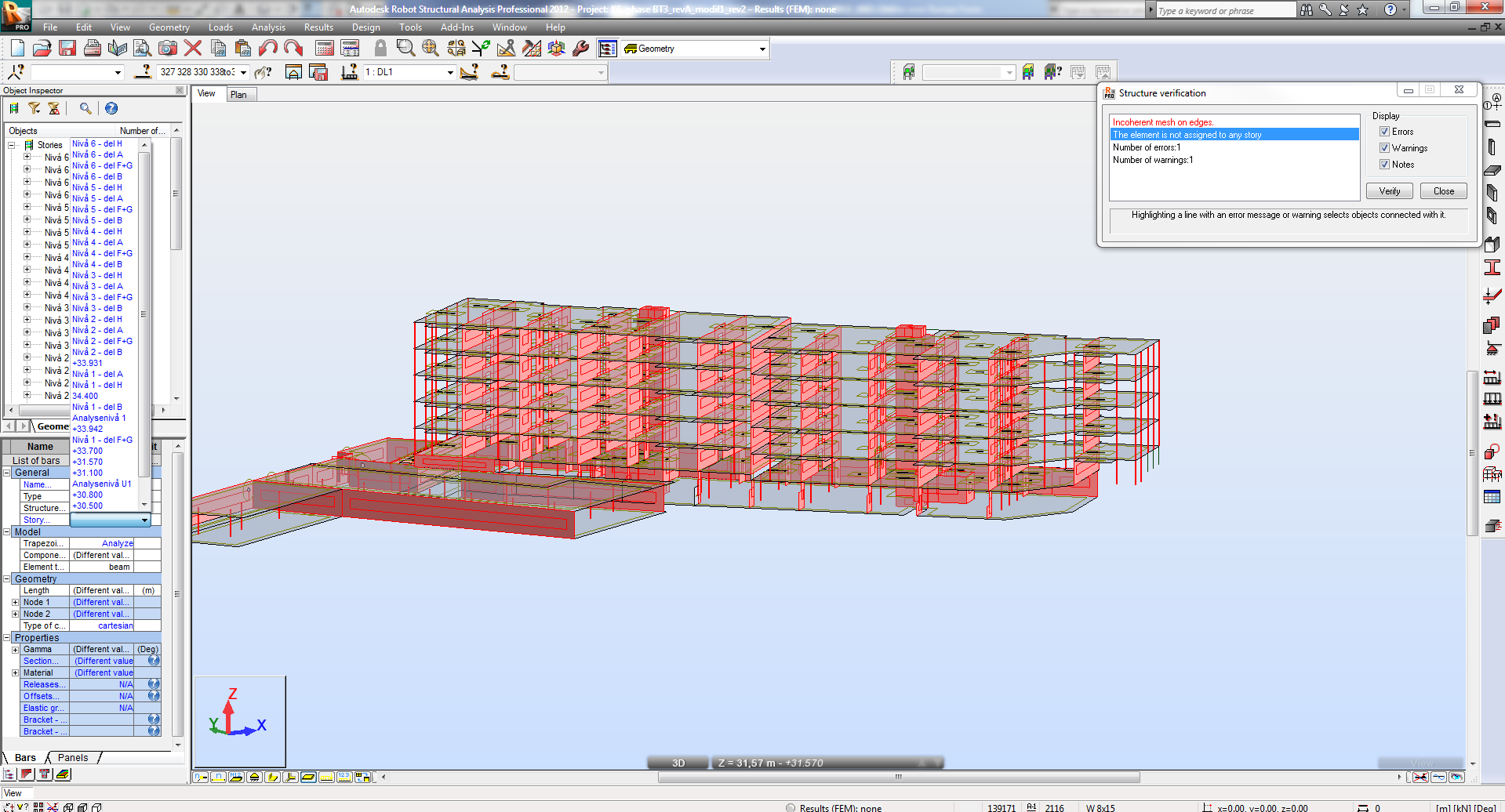Image resolution: width=1505 pixels, height=812 pixels.
Task: Open the Results menu
Action: point(318,27)
